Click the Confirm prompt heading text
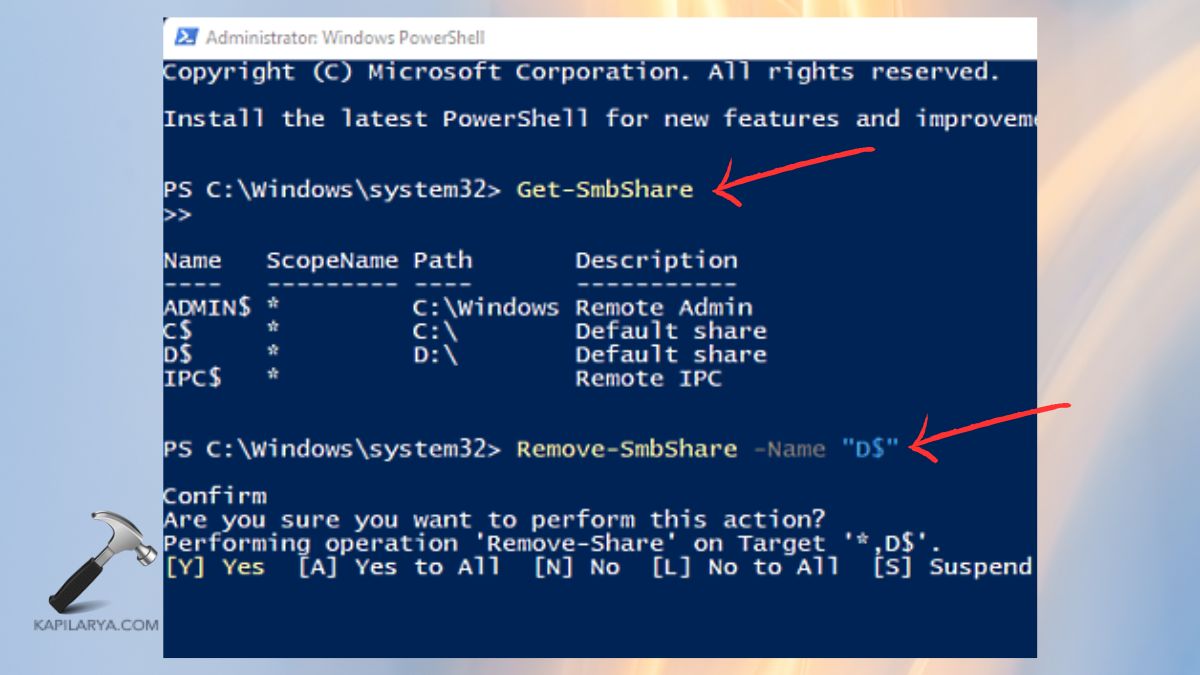Image resolution: width=1200 pixels, height=675 pixels. coord(215,495)
